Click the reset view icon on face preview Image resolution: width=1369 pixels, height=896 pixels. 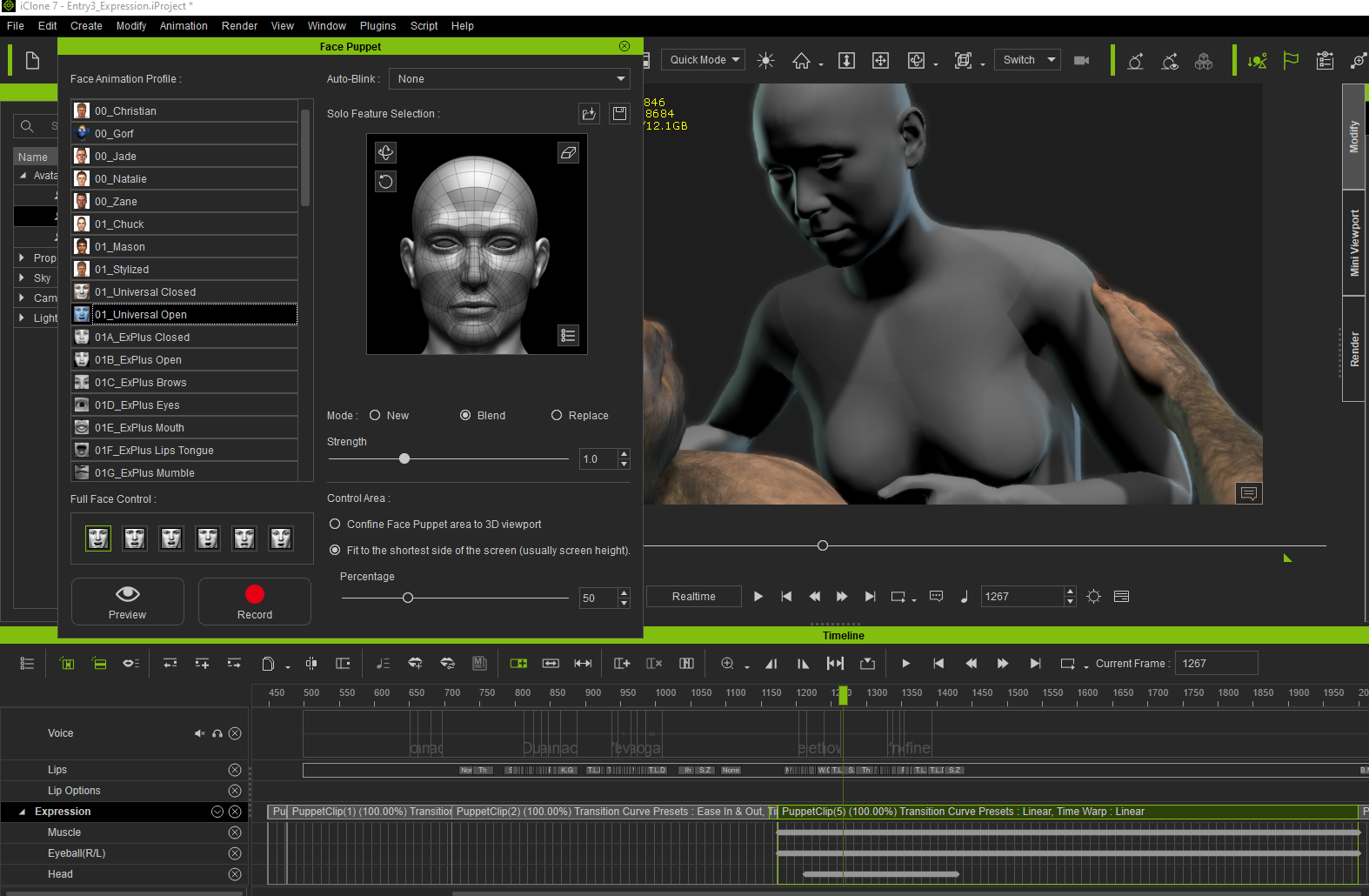pyautogui.click(x=385, y=181)
